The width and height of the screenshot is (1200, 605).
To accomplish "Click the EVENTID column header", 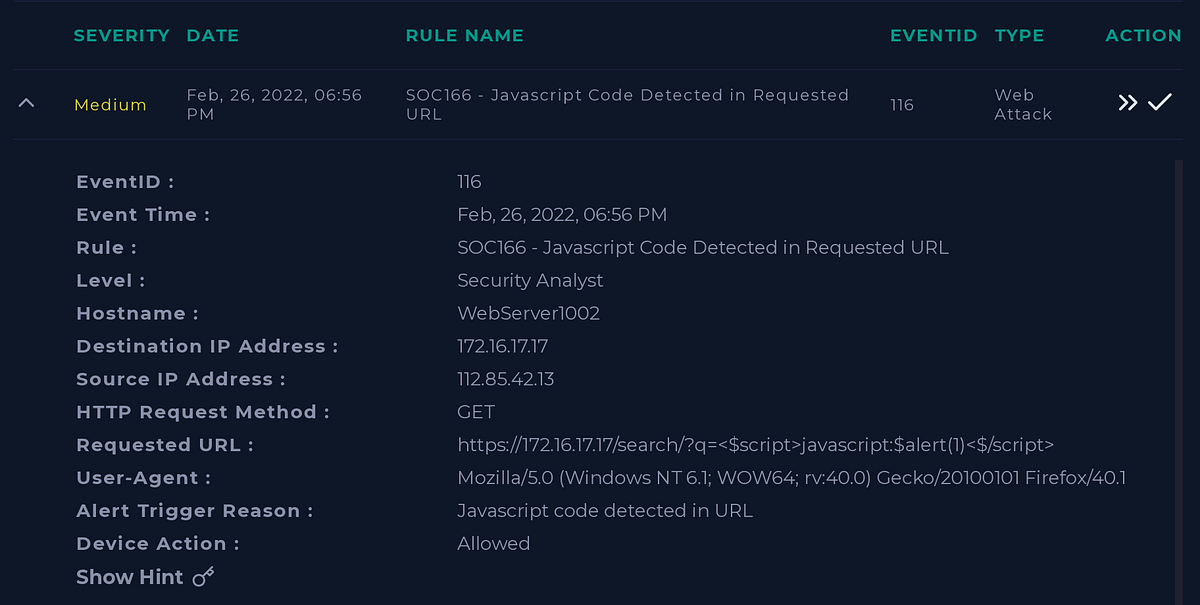I will pos(933,35).
